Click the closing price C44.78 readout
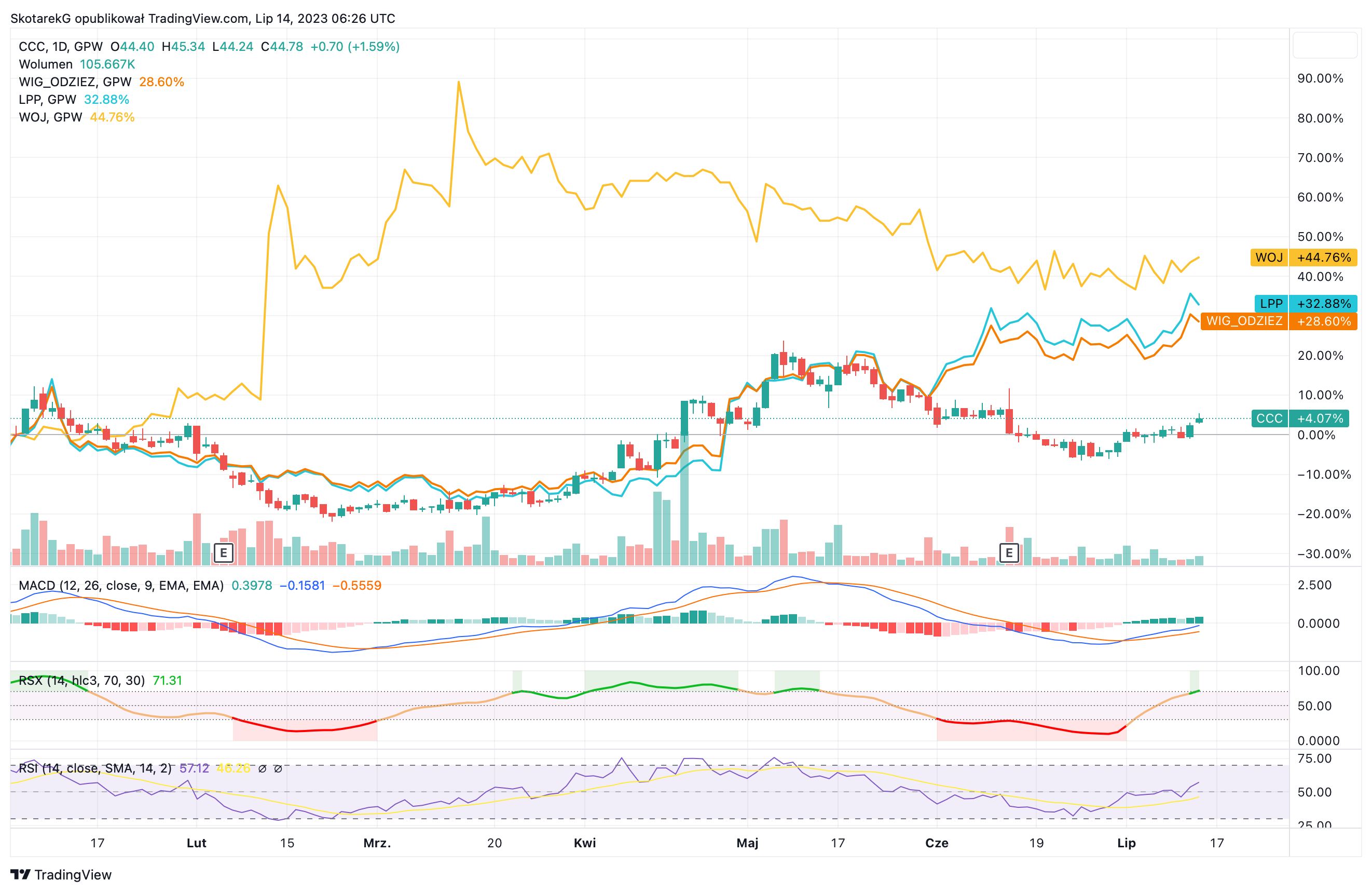 tap(282, 47)
